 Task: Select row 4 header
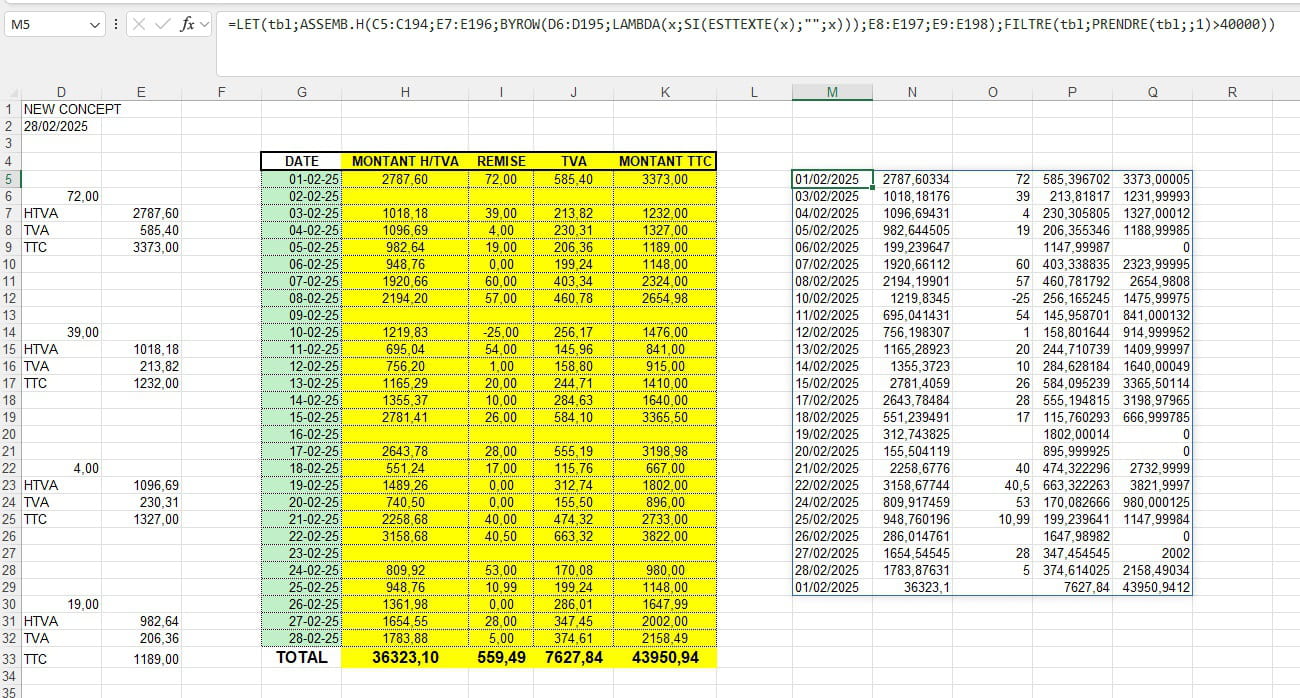[9, 161]
